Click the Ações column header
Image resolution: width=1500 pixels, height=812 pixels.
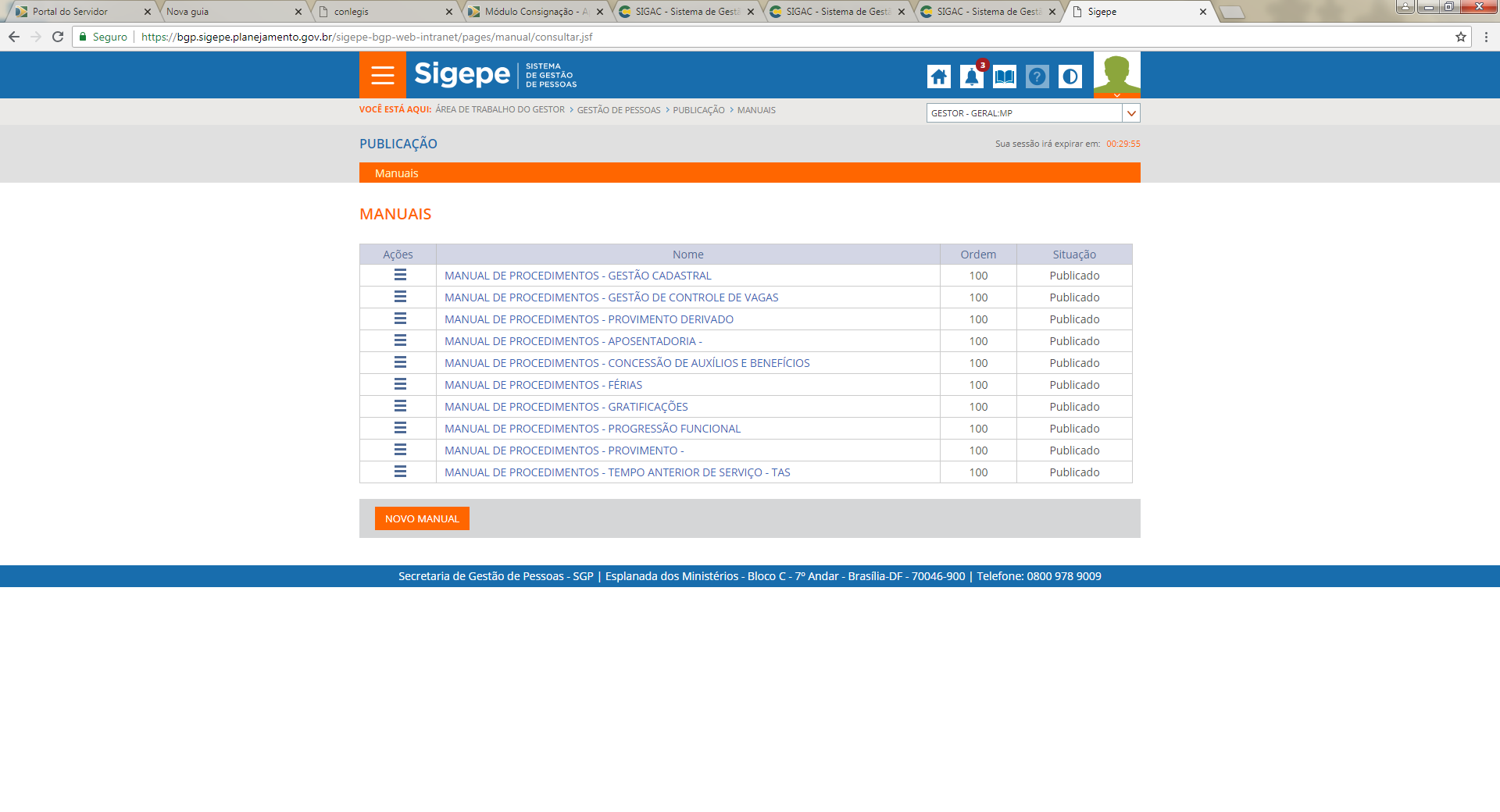tap(398, 255)
